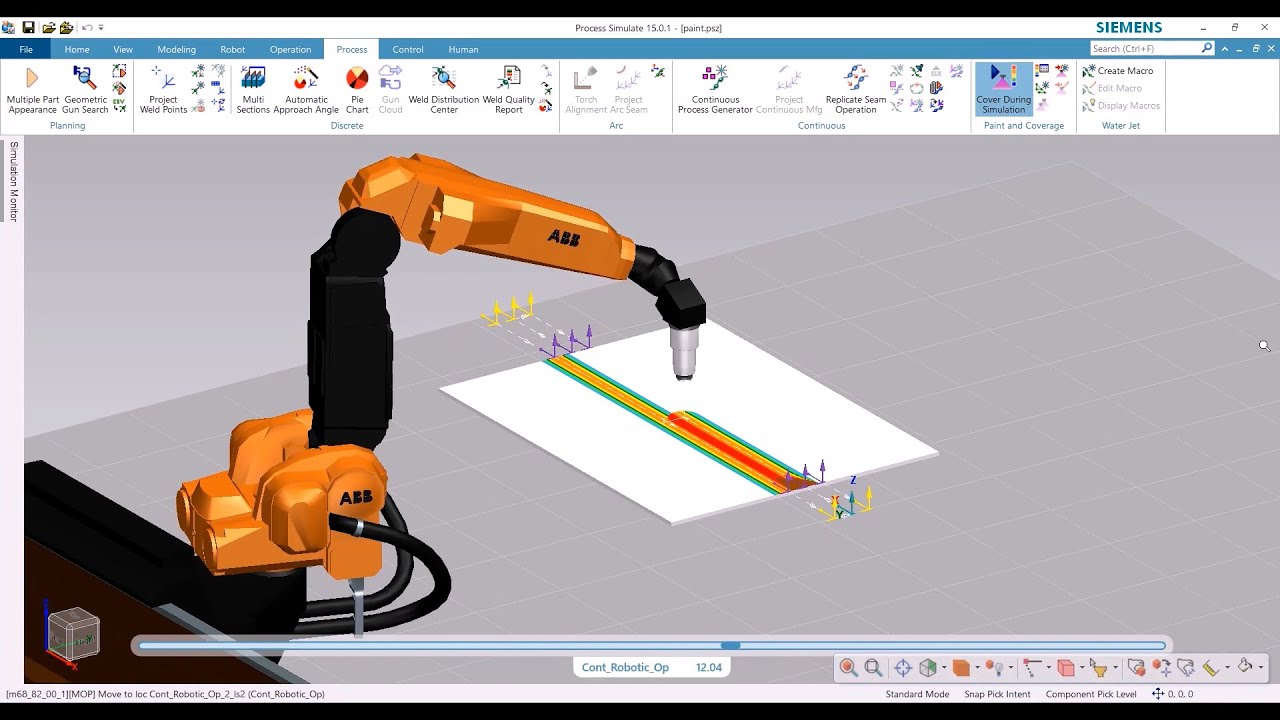This screenshot has width=1280, height=720.
Task: Open the Simulation Monitor side panel
Action: point(14,181)
